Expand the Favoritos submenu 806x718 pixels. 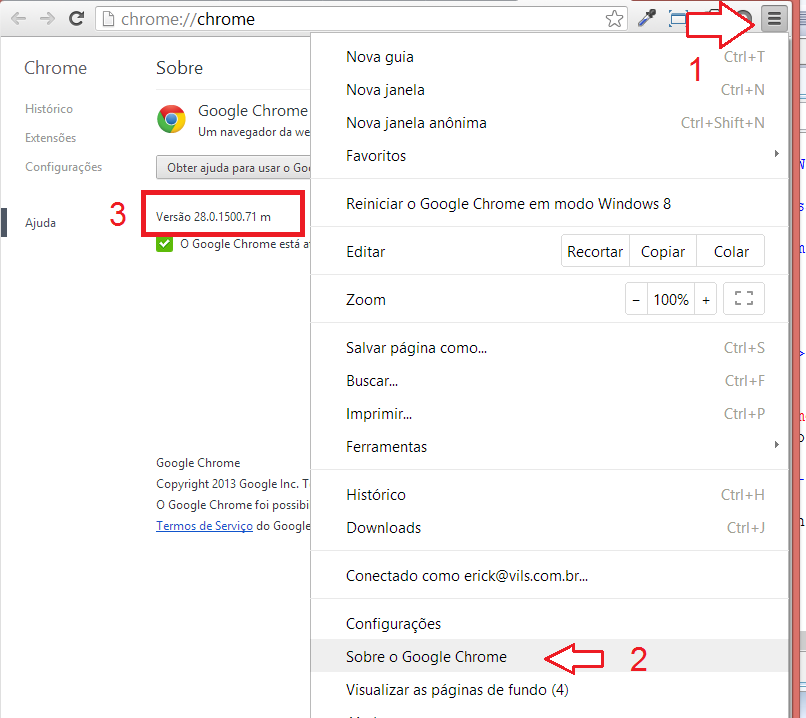(x=549, y=156)
